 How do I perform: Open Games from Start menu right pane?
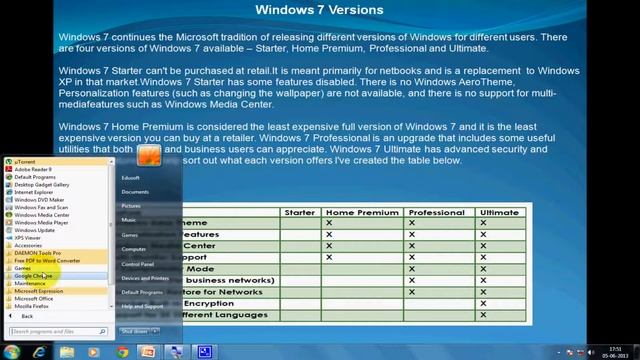(129, 235)
